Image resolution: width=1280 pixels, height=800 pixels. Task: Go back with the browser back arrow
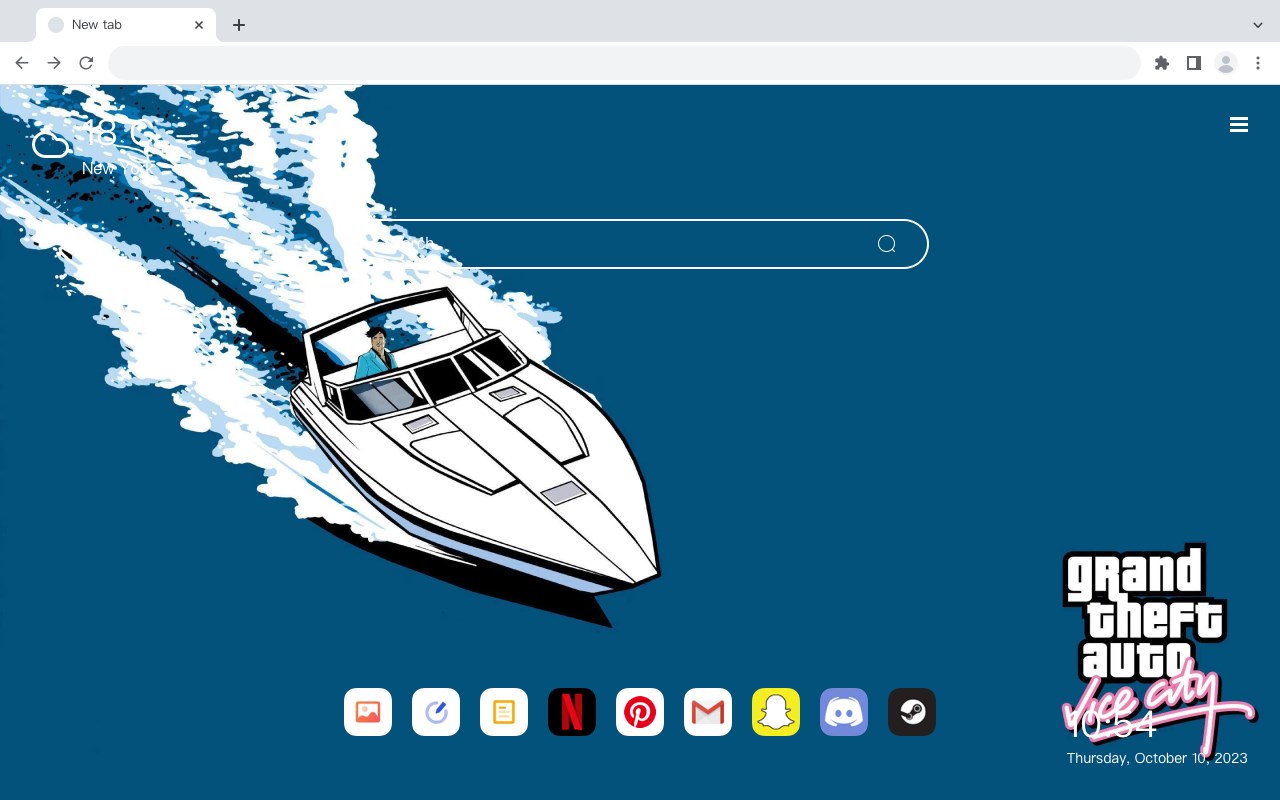click(x=22, y=63)
